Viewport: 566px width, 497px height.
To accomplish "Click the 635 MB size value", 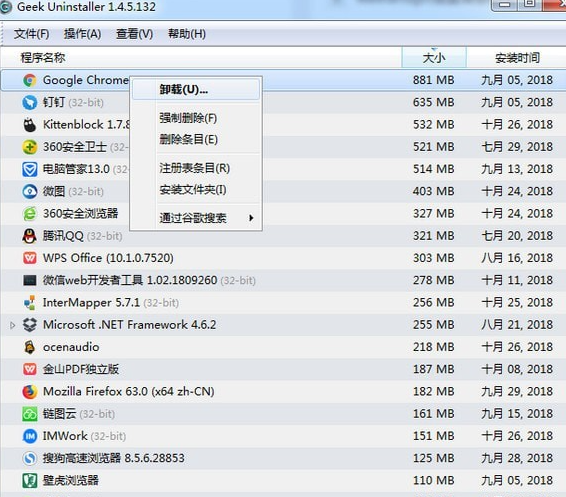I will (434, 103).
